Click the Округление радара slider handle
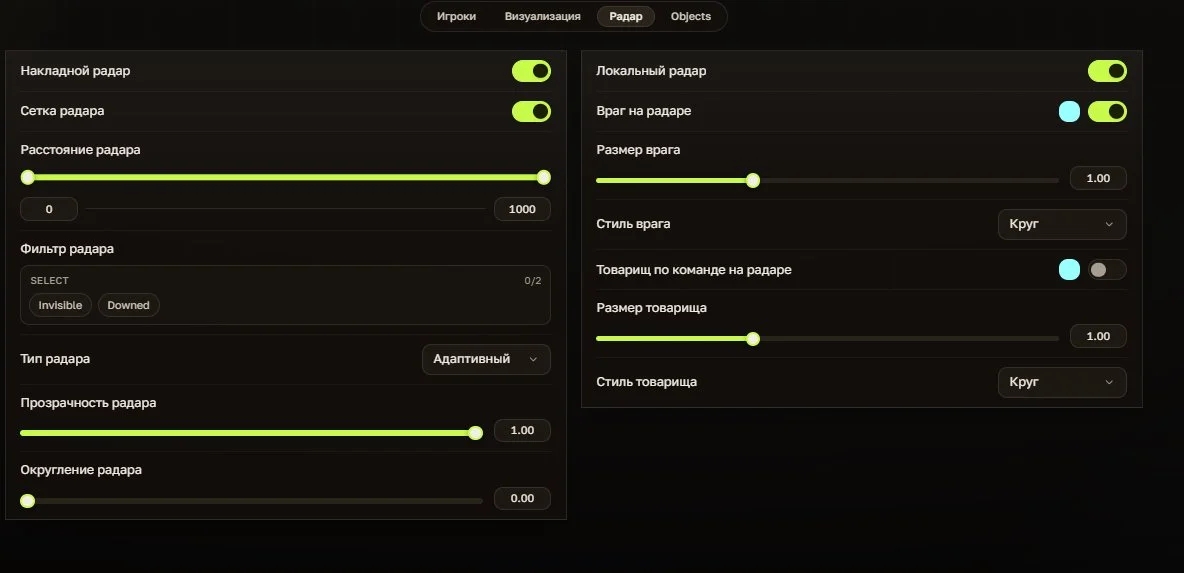The width and height of the screenshot is (1184, 573). coord(28,501)
